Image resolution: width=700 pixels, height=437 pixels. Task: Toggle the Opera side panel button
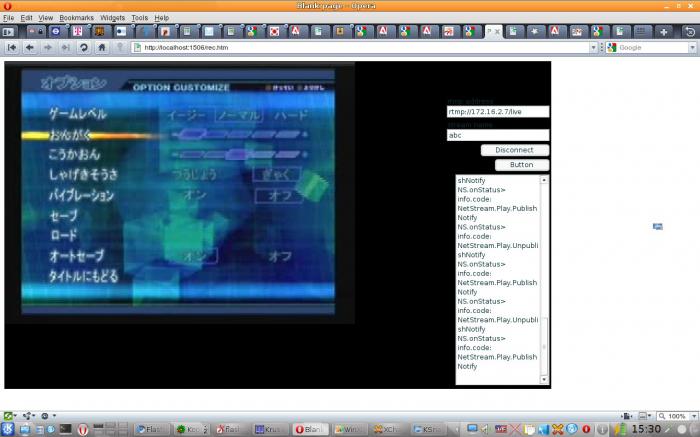click(8, 32)
